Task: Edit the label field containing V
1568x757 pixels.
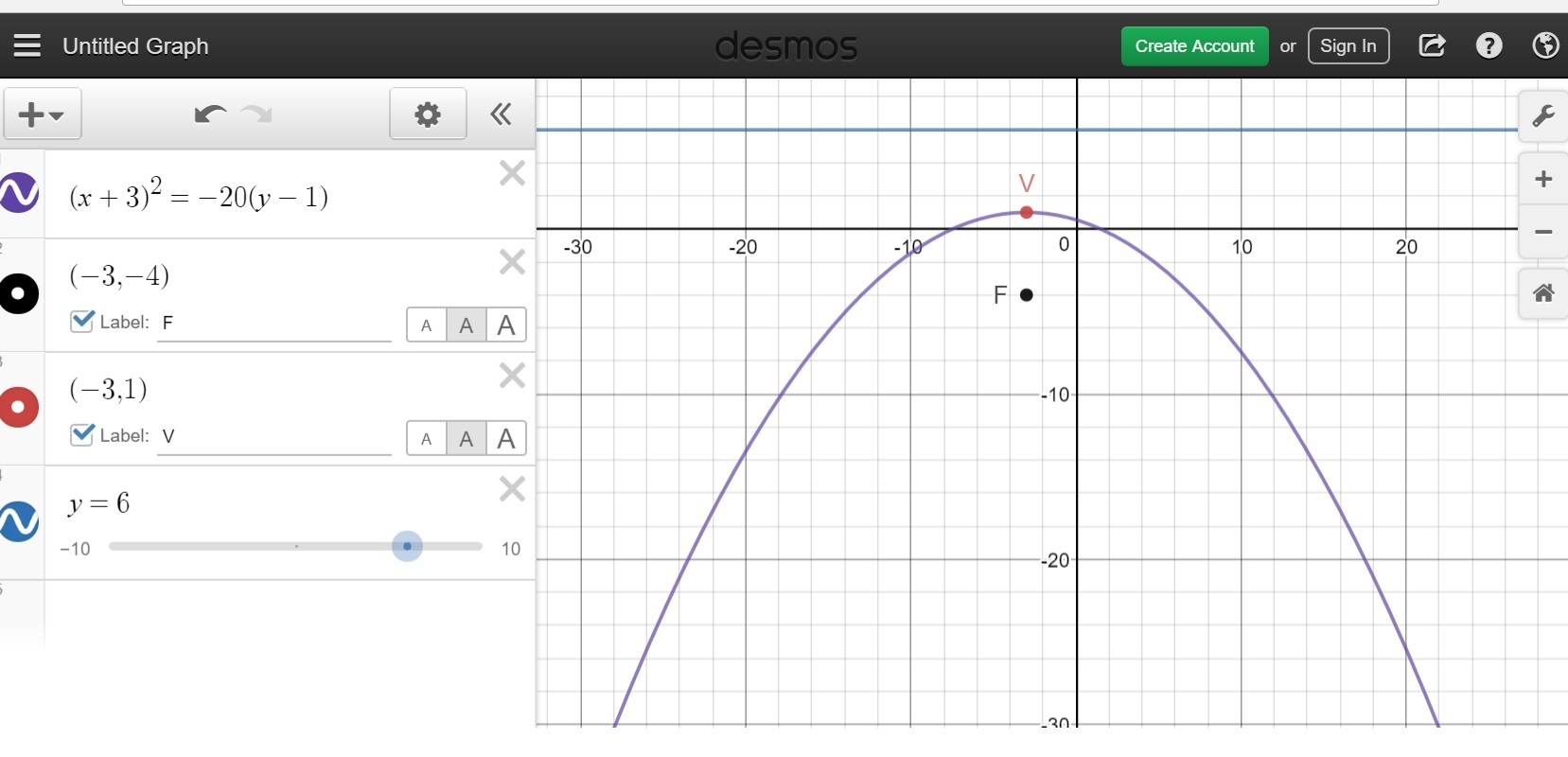Action: pyautogui.click(x=274, y=437)
